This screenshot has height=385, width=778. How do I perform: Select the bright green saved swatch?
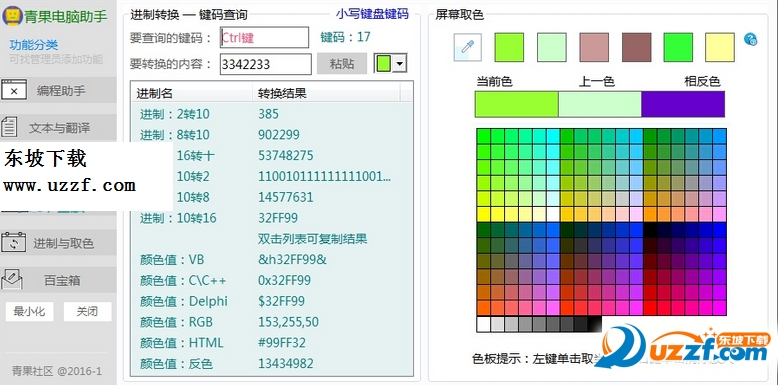coord(678,48)
